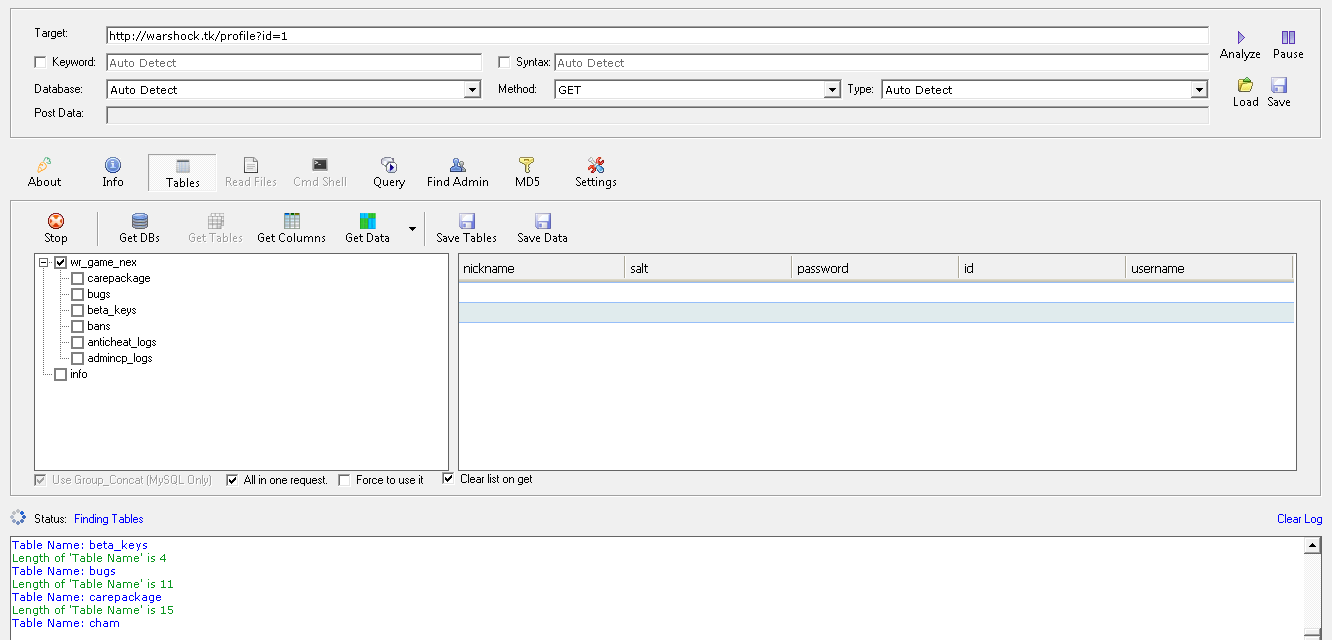Enable the Keyword checkbox
This screenshot has height=640, width=1332.
click(40, 62)
